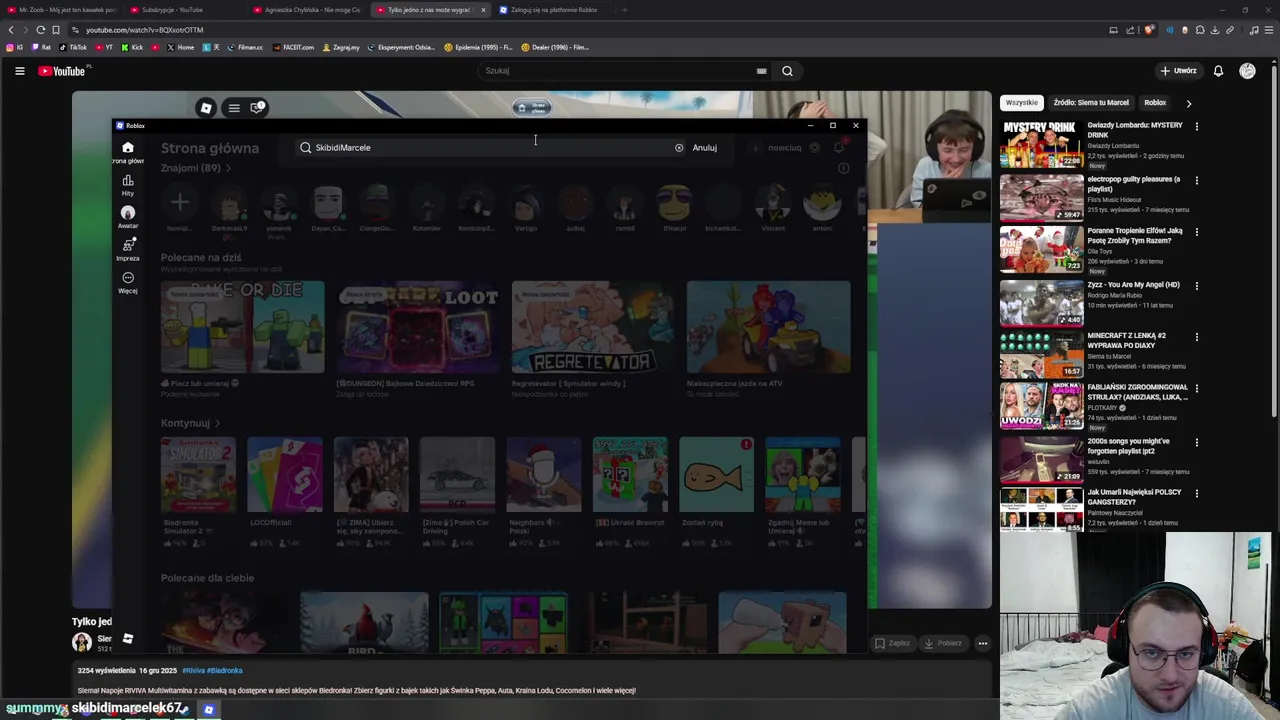1280x720 pixels.
Task: Open the MINECRAFT Z LENKĄ #2 thumbnail
Action: [1041, 354]
